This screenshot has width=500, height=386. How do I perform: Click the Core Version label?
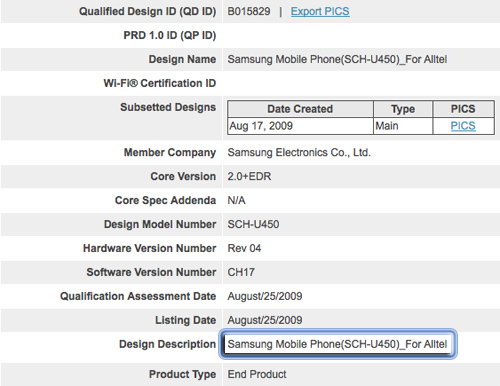coord(183,176)
